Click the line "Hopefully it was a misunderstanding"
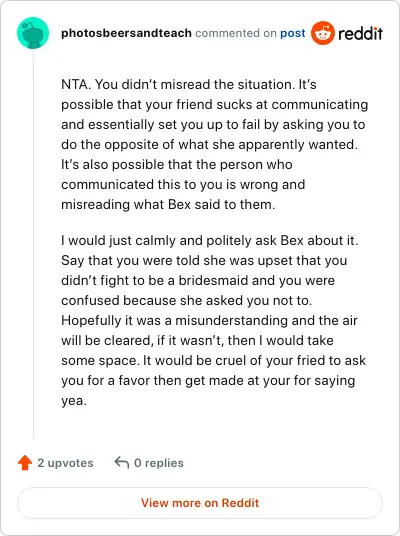 point(209,321)
